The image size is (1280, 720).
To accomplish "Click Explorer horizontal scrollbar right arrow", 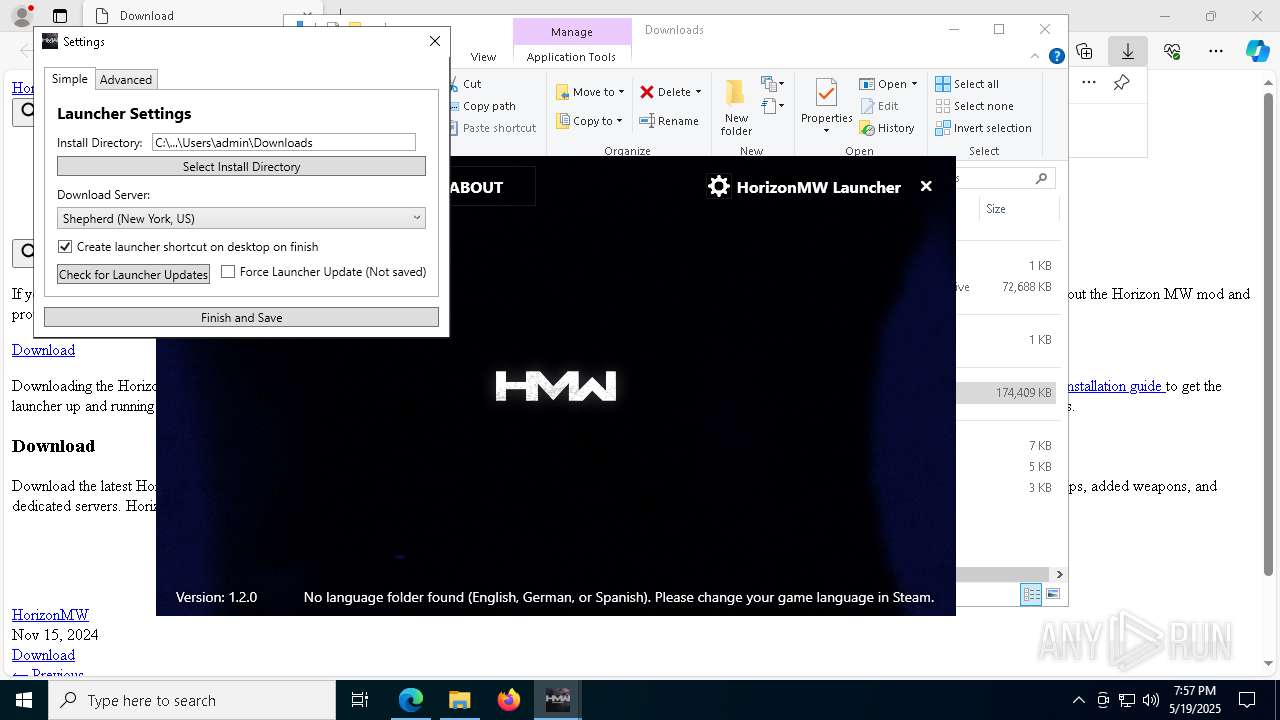I will [1059, 574].
